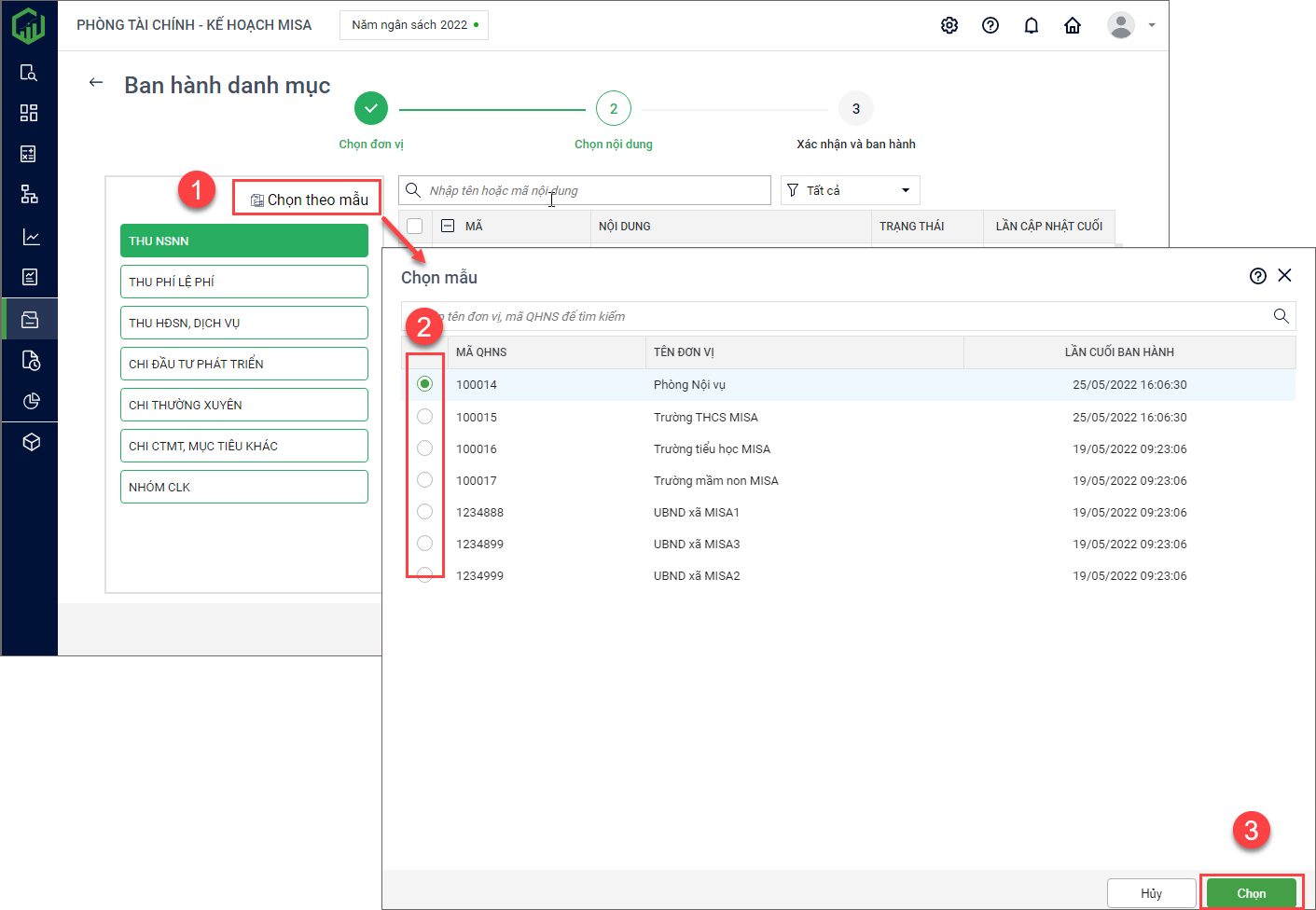The width and height of the screenshot is (1316, 910).
Task: Click the search magnifier in Chọn mẫu dialog
Action: (x=1281, y=316)
